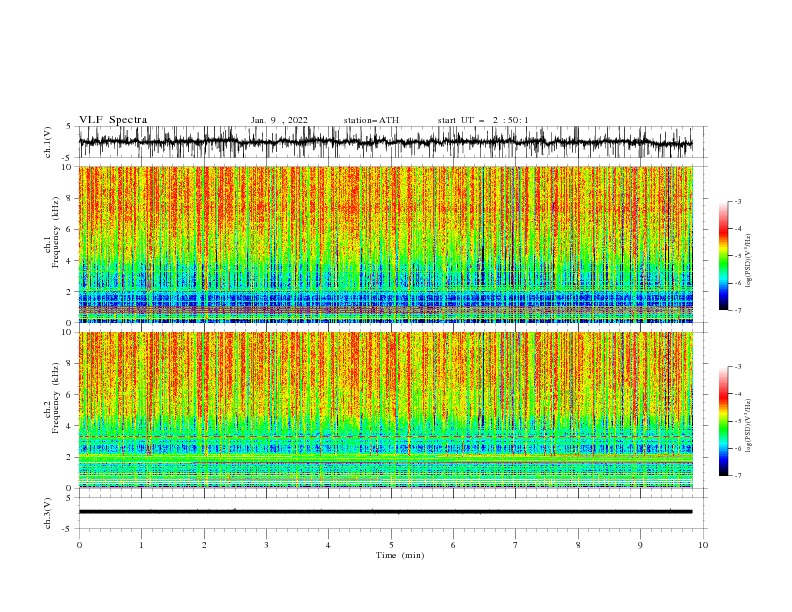The image size is (792, 612).
Task: Click the ch.2 frequency tick label "2"
Action: (x=69, y=457)
